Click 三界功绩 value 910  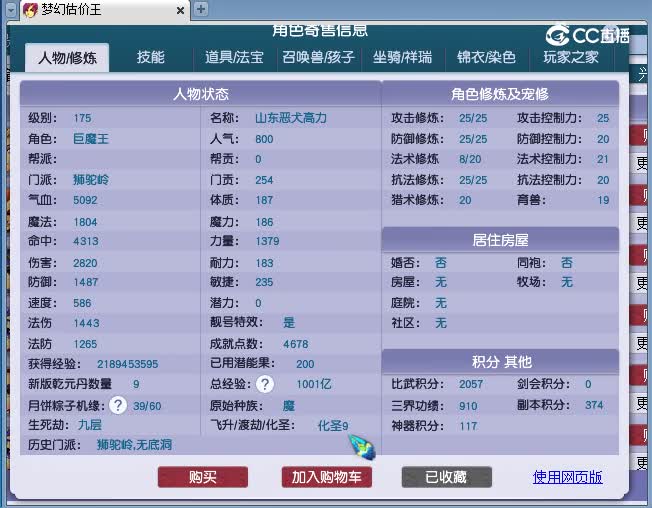(468, 406)
